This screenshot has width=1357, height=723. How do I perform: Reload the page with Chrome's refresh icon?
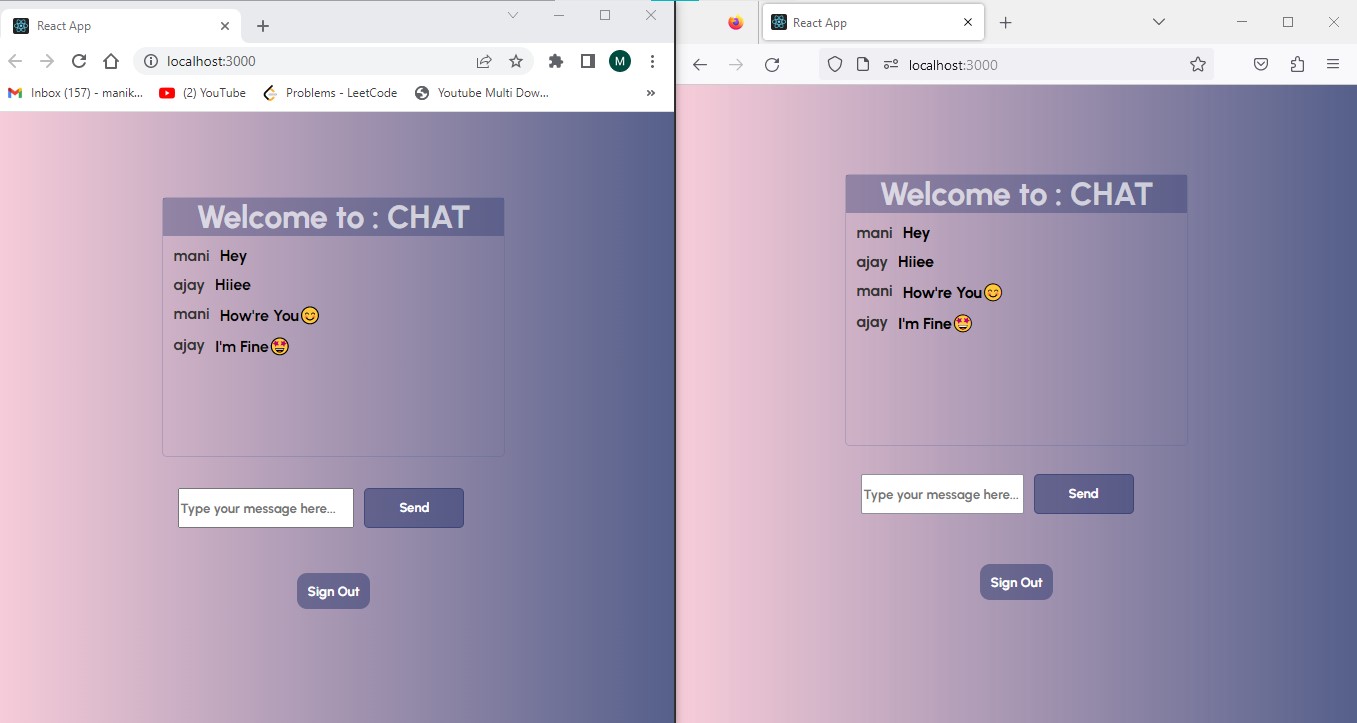click(79, 60)
